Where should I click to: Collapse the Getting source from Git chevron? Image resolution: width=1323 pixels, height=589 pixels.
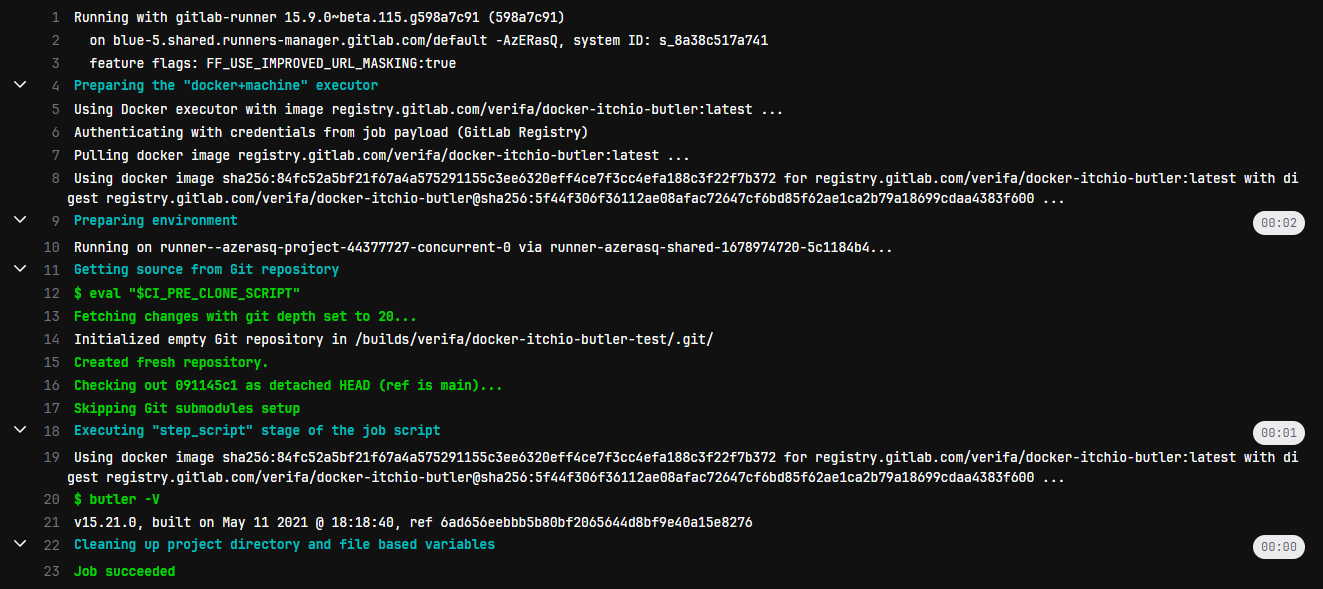tap(20, 268)
